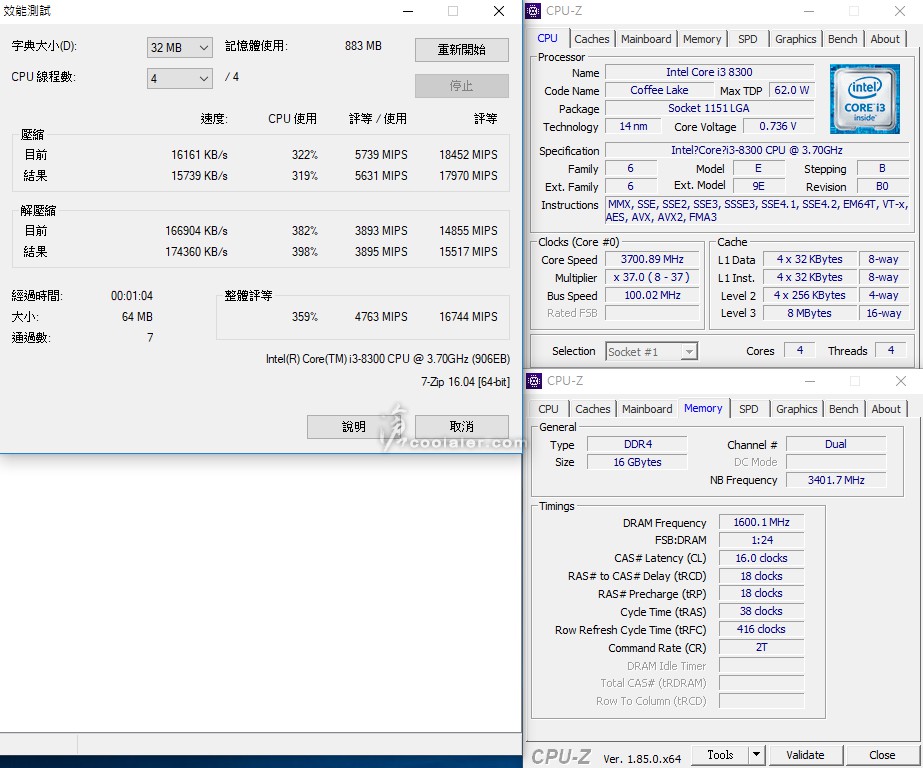Click the Command Rate value 2T
This screenshot has width=923, height=768.
click(761, 647)
